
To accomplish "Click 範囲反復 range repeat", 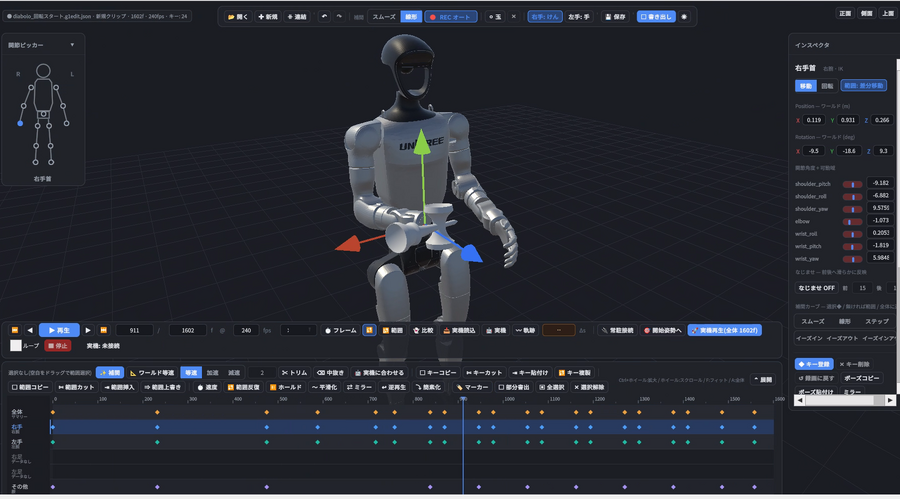I will 244,387.
